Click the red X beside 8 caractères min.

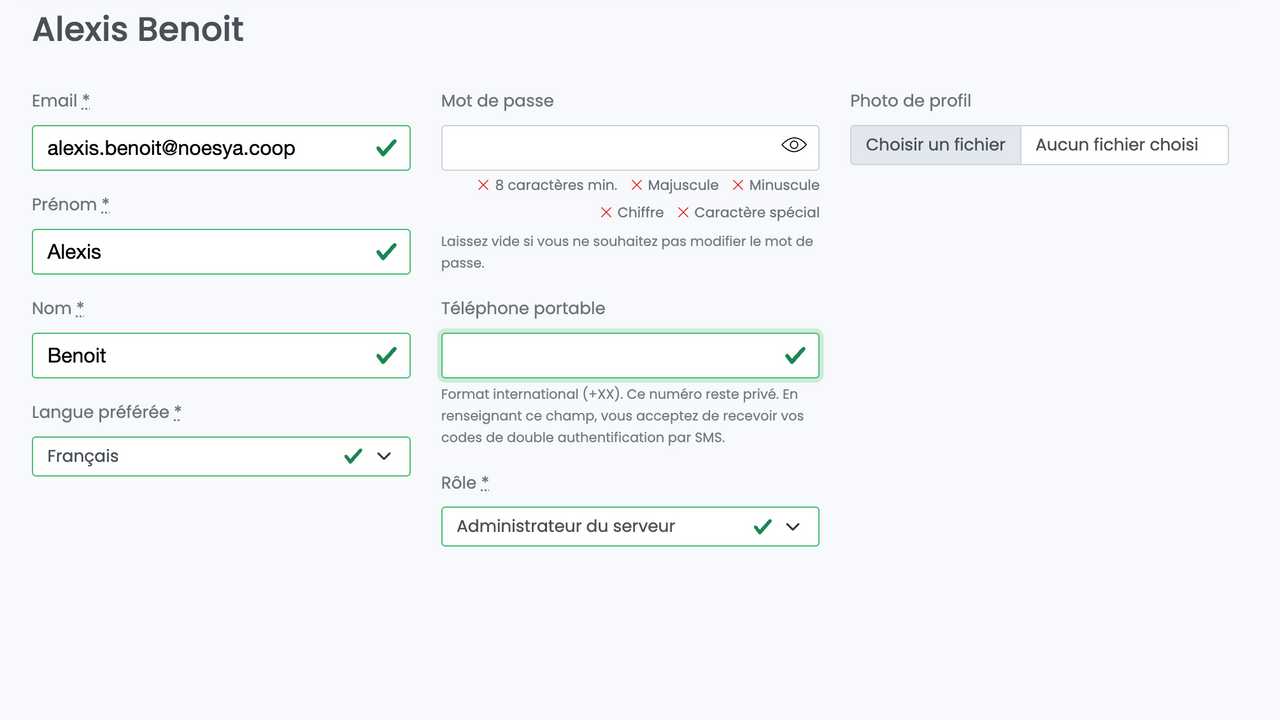(x=483, y=185)
